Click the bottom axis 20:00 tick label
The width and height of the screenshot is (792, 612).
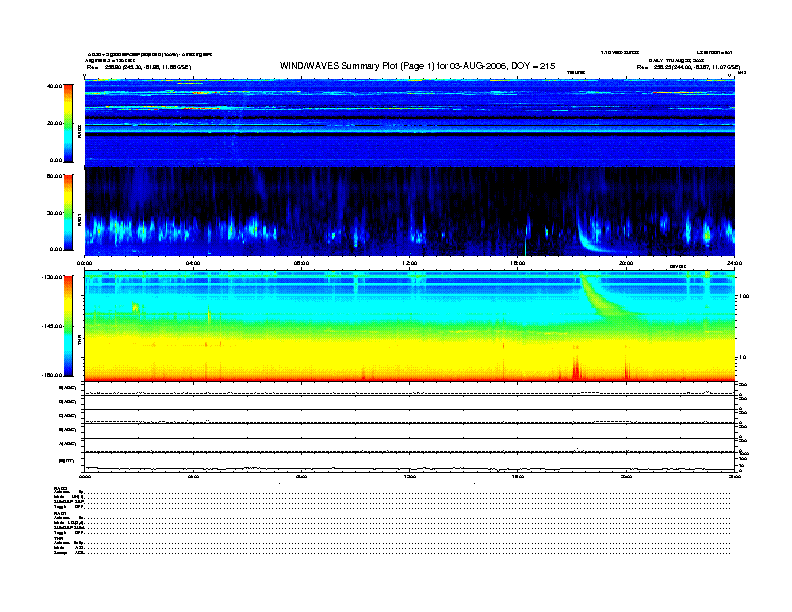tap(626, 476)
